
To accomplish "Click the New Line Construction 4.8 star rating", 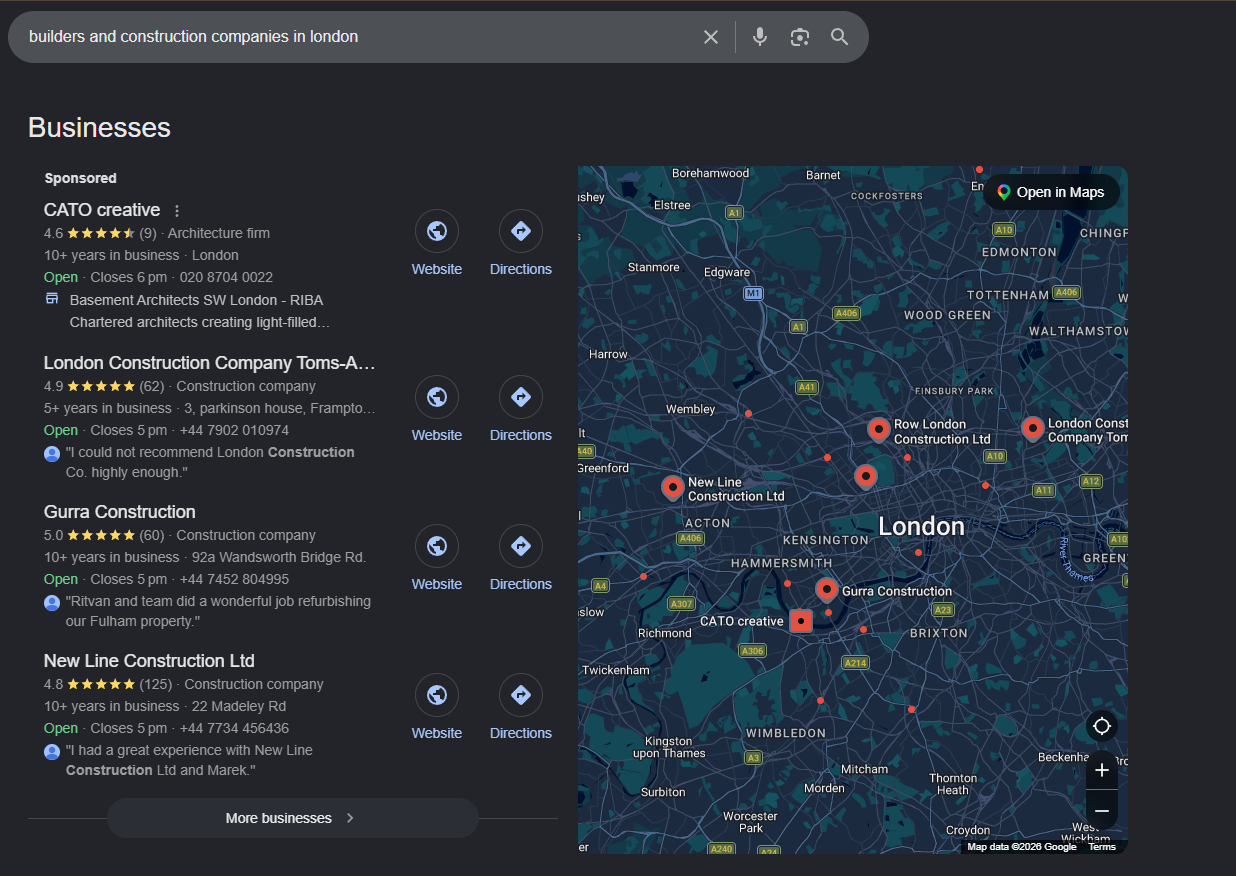I will click(x=101, y=684).
